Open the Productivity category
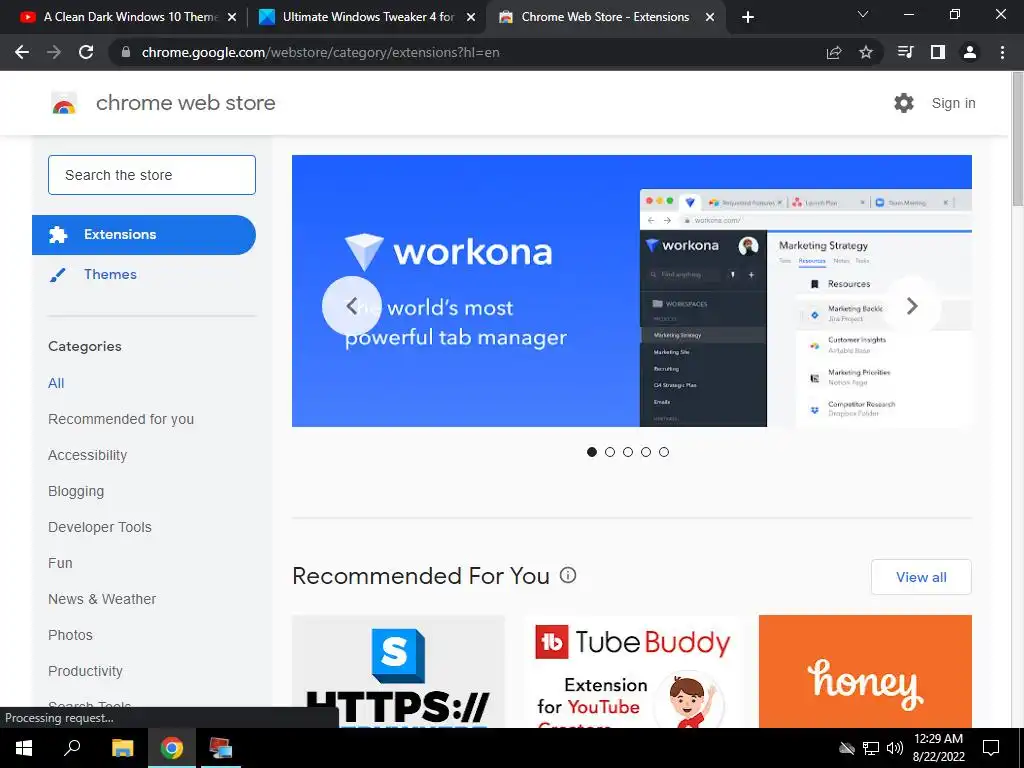The height and width of the screenshot is (768, 1024). 85,671
